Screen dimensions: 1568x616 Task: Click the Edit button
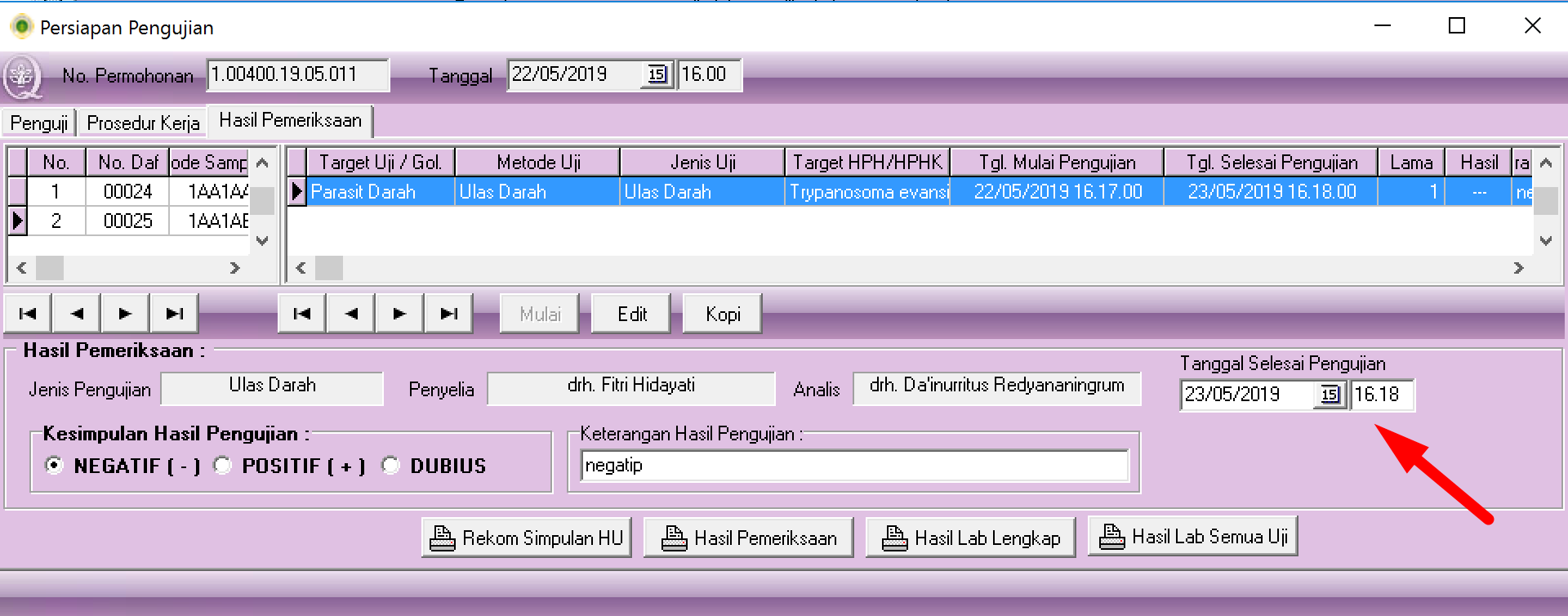pos(631,315)
